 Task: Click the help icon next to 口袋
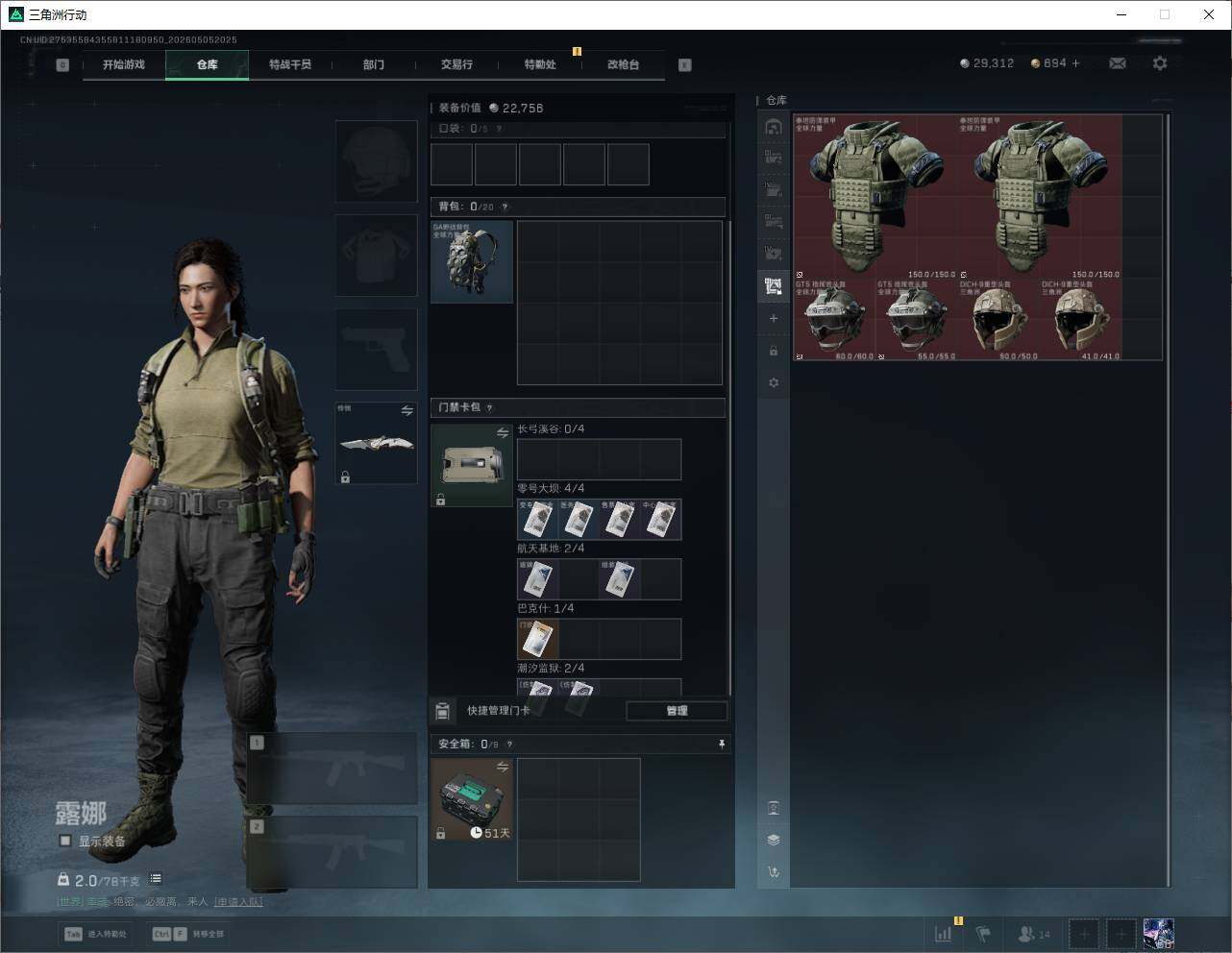(498, 129)
